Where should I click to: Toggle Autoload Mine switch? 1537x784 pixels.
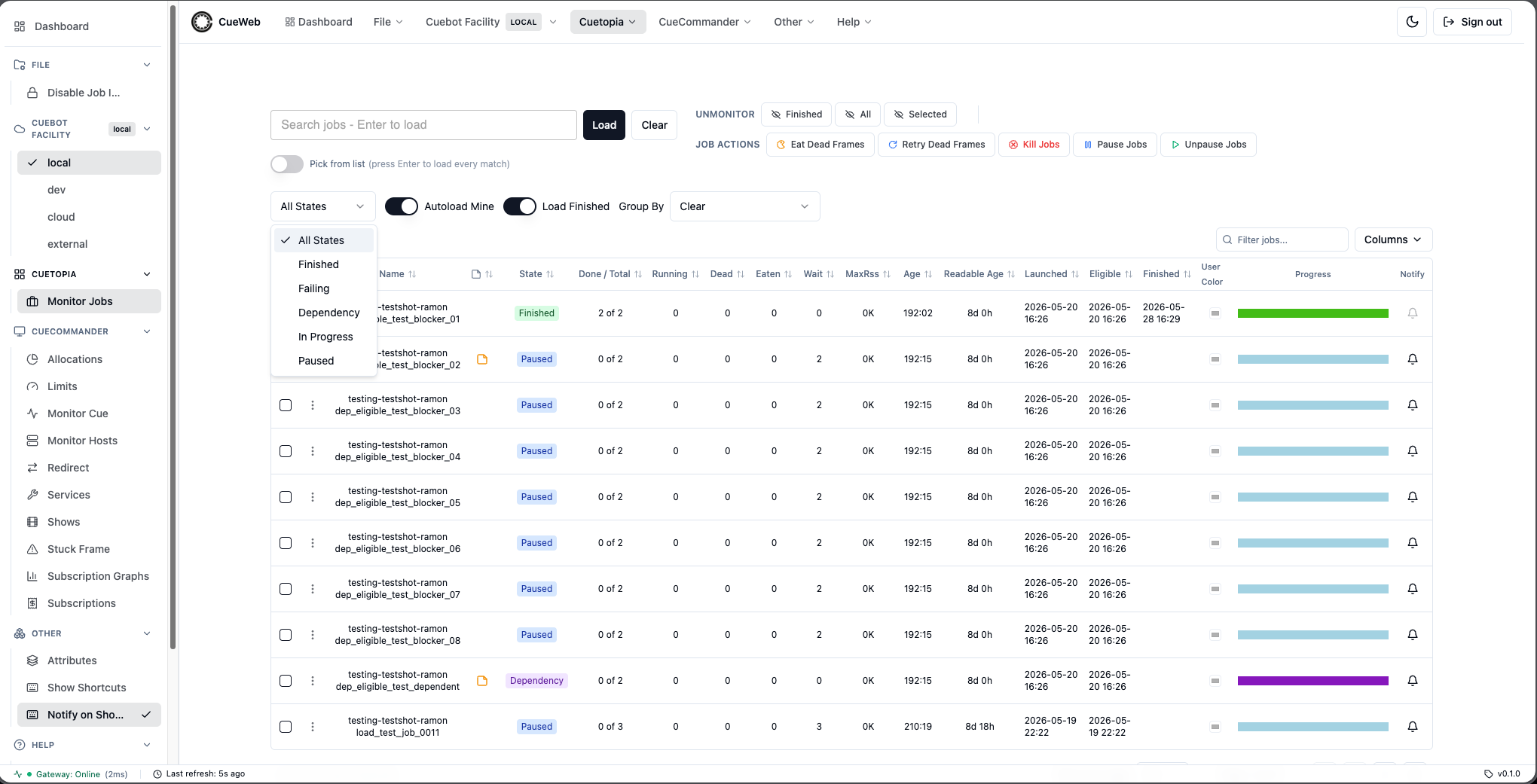click(x=402, y=206)
